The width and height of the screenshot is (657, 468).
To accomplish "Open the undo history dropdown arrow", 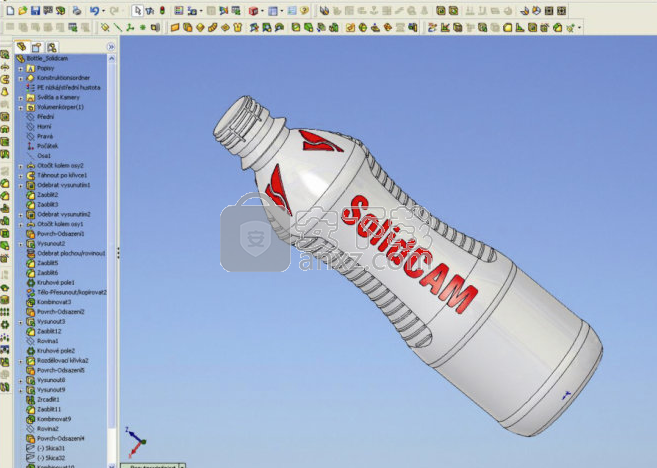I will (x=103, y=11).
